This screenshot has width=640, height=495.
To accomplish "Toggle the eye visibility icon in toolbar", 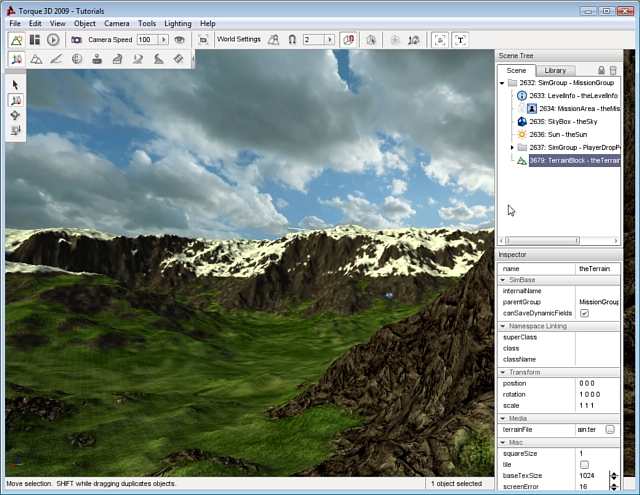I will [180, 39].
